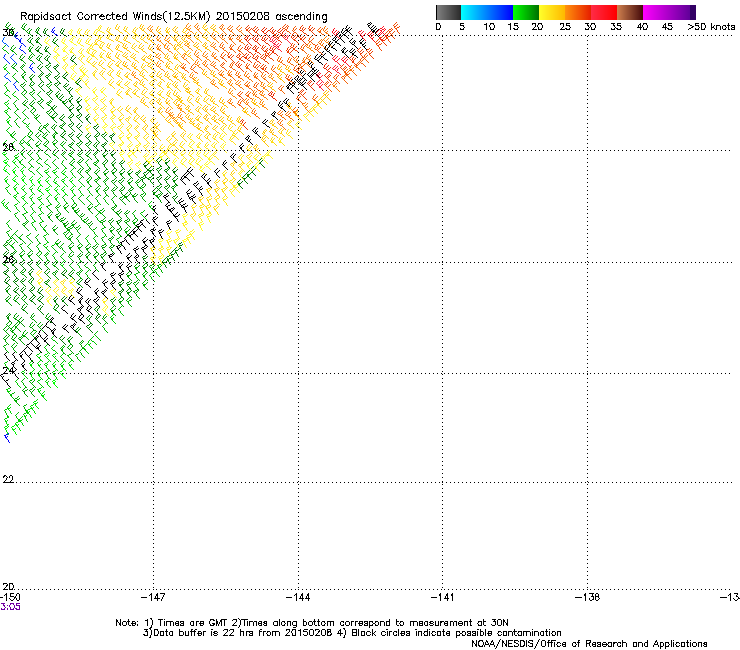The width and height of the screenshot is (740, 650).
Task: Click the '30' latitude axis label
Action: 8,32
